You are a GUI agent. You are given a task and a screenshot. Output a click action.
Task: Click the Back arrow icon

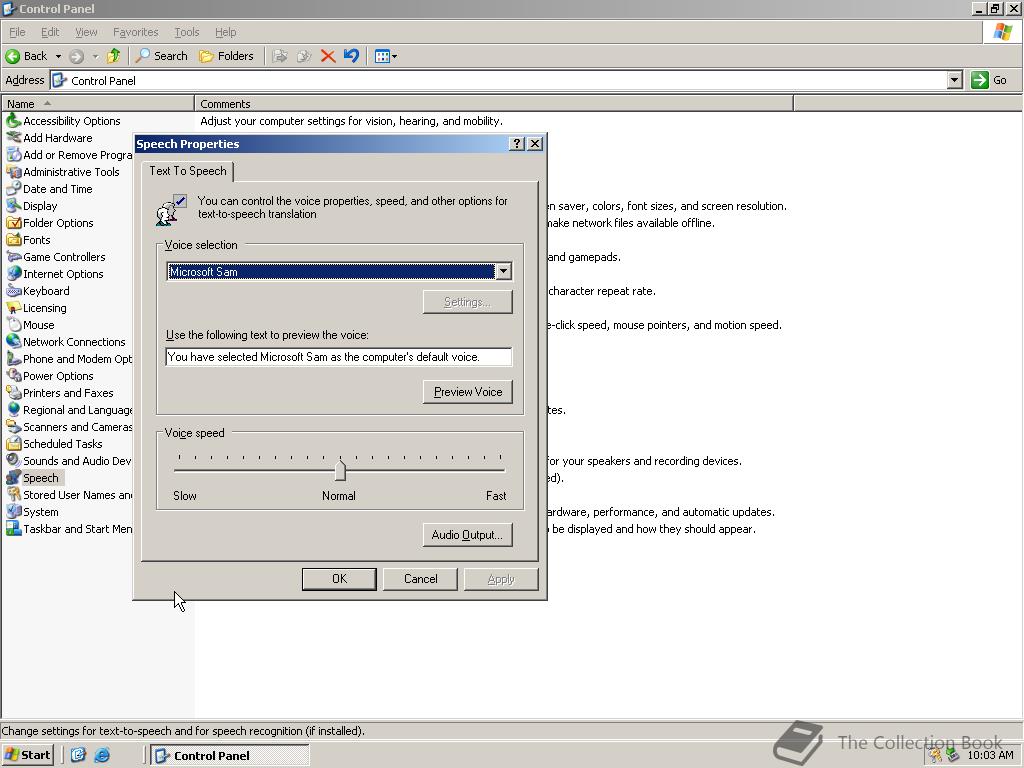(x=12, y=56)
